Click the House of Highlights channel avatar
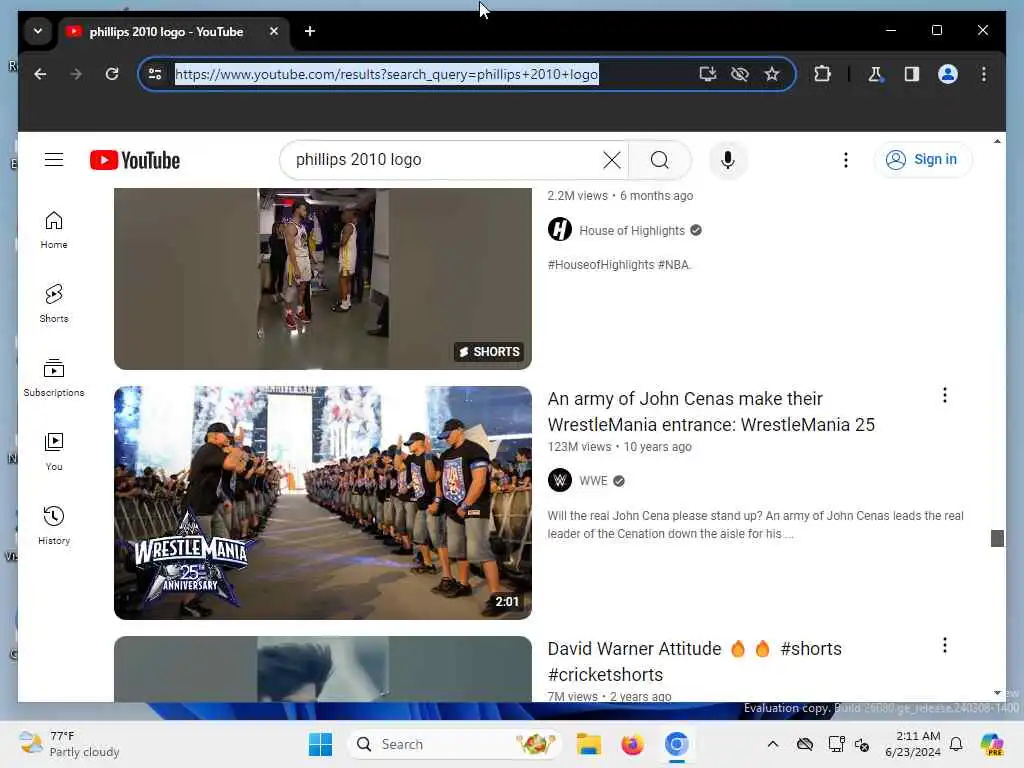This screenshot has height=768, width=1024. coord(560,230)
